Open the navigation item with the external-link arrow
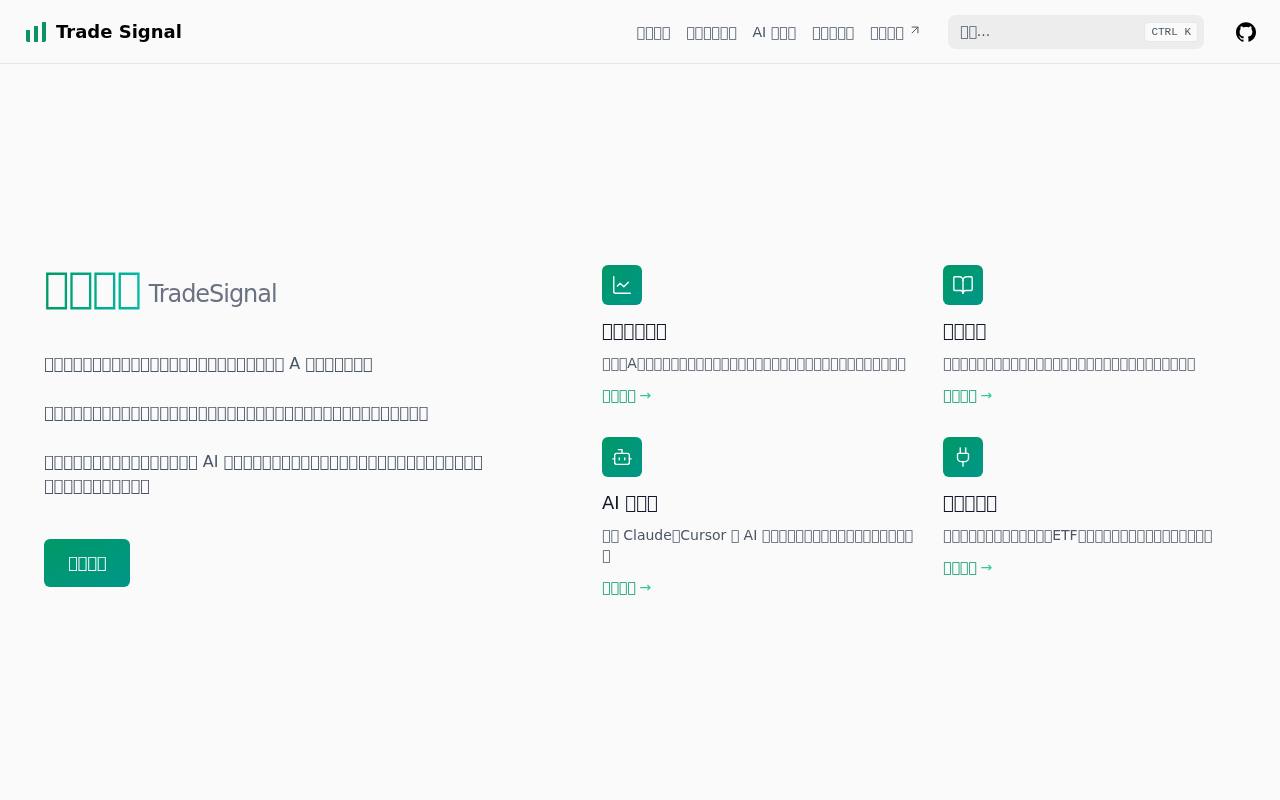 895,32
